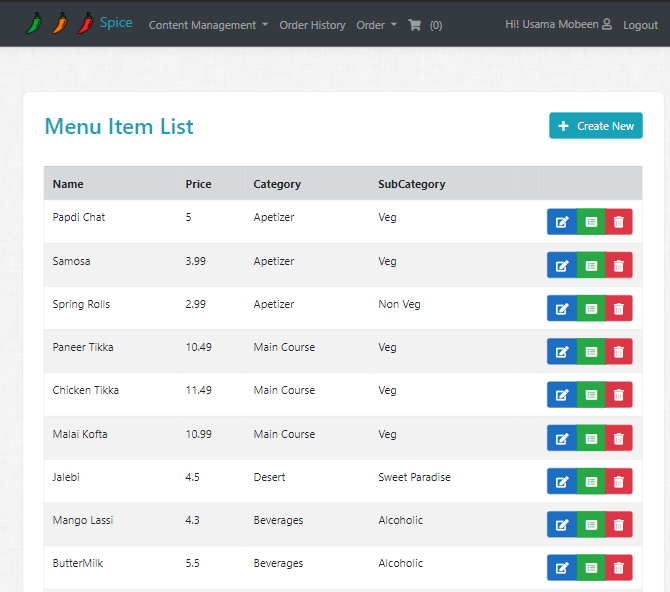Select the Paneer Tikka price 10.49
Image resolution: width=670 pixels, height=592 pixels.
pos(198,347)
